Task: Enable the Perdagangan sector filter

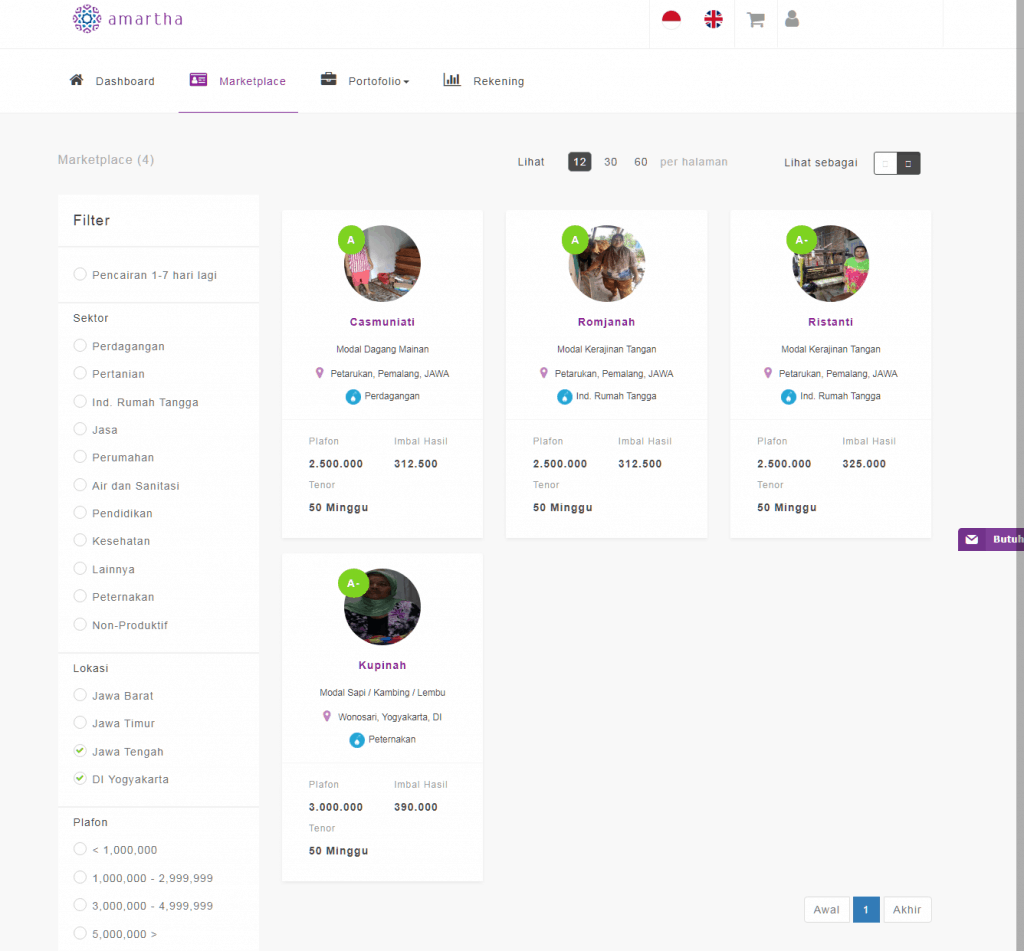Action: 80,346
